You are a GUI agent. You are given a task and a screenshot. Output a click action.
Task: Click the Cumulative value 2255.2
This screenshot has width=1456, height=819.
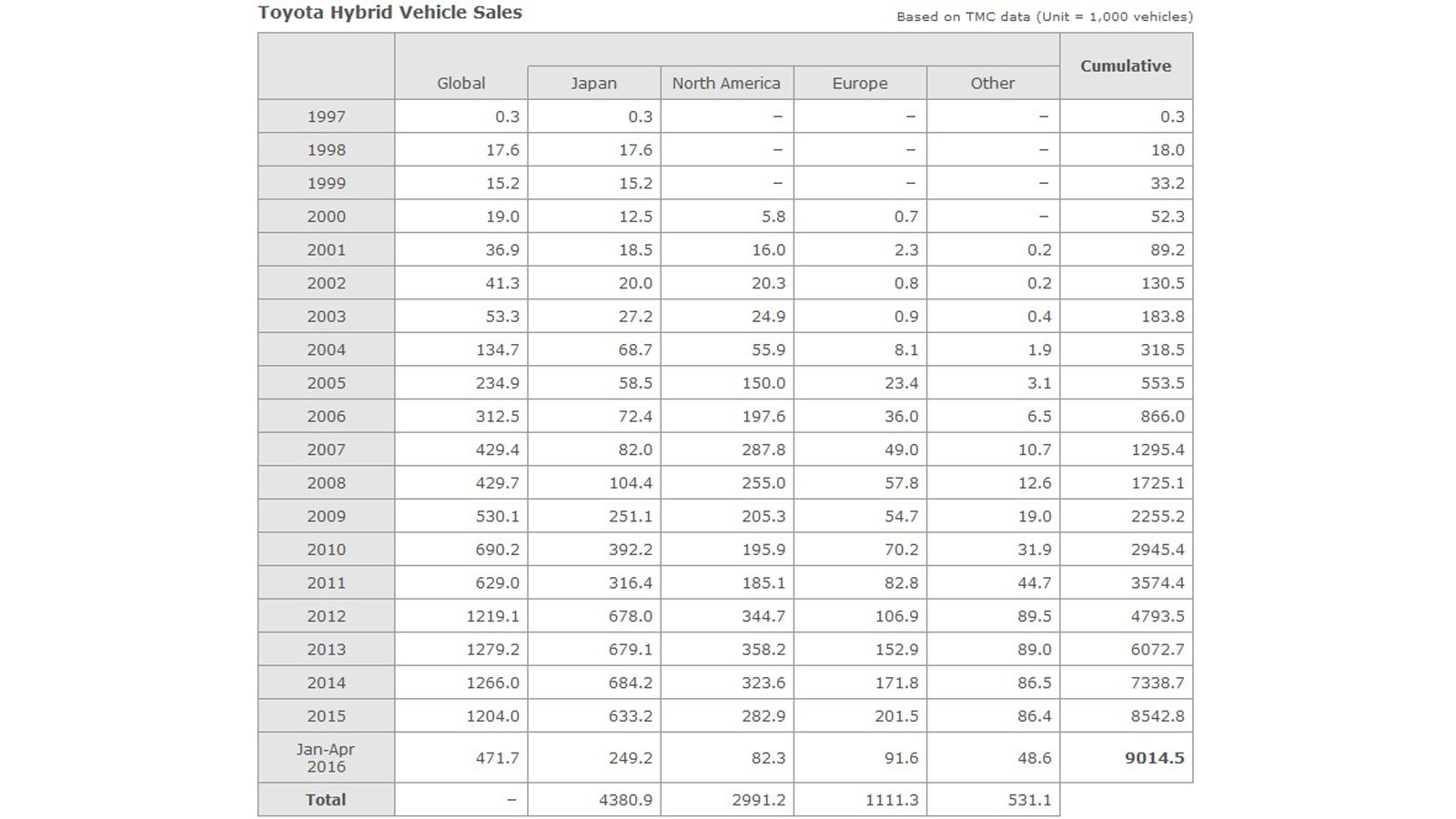click(1158, 516)
